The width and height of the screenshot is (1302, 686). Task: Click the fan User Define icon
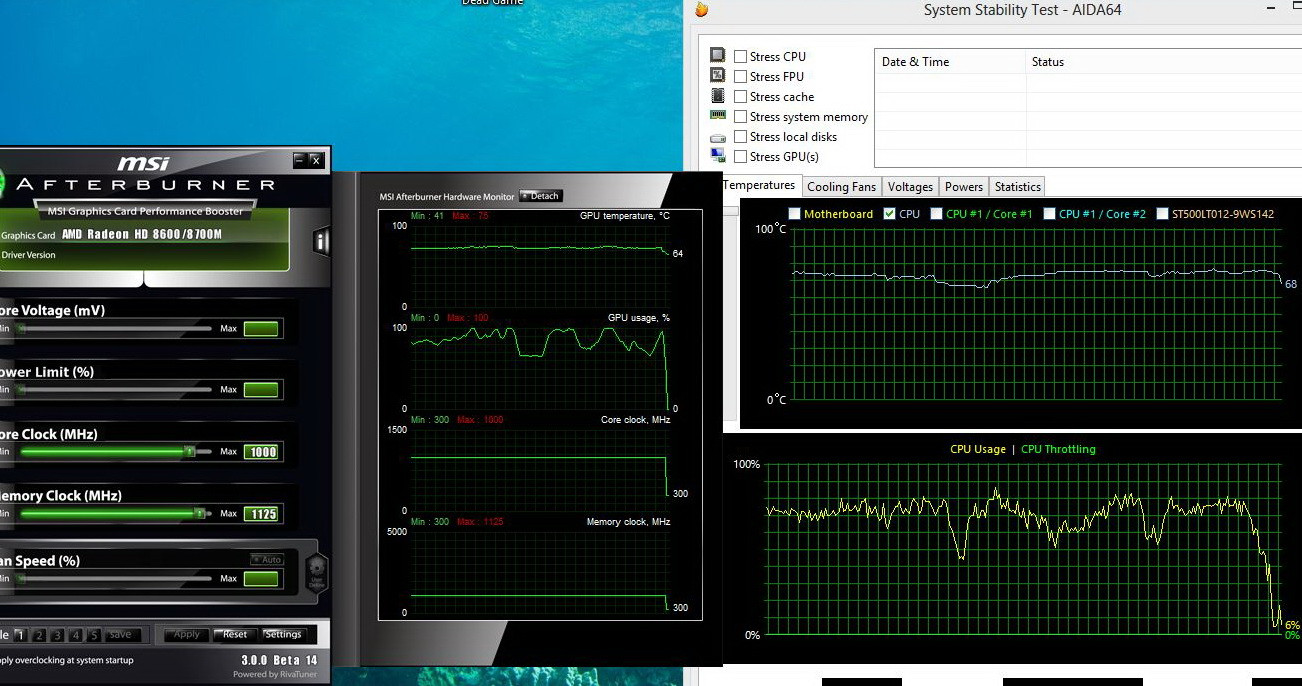(316, 574)
